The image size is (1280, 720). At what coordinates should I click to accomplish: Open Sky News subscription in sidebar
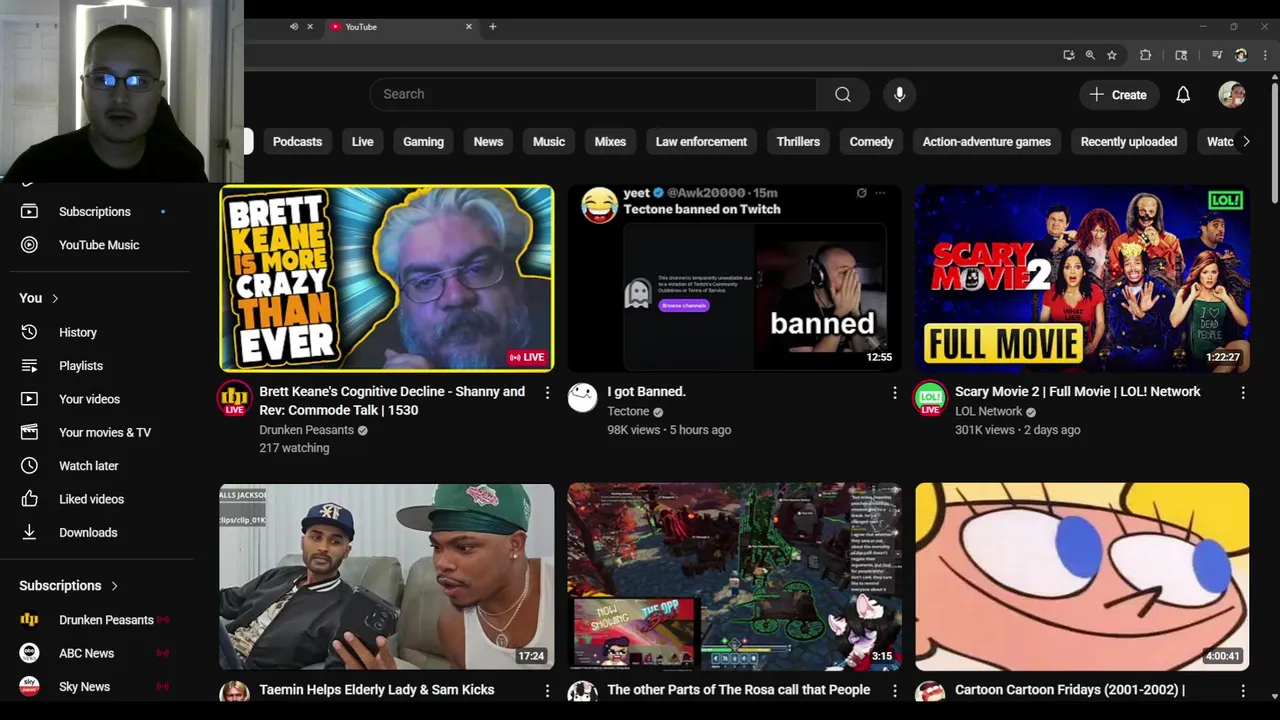(95, 686)
